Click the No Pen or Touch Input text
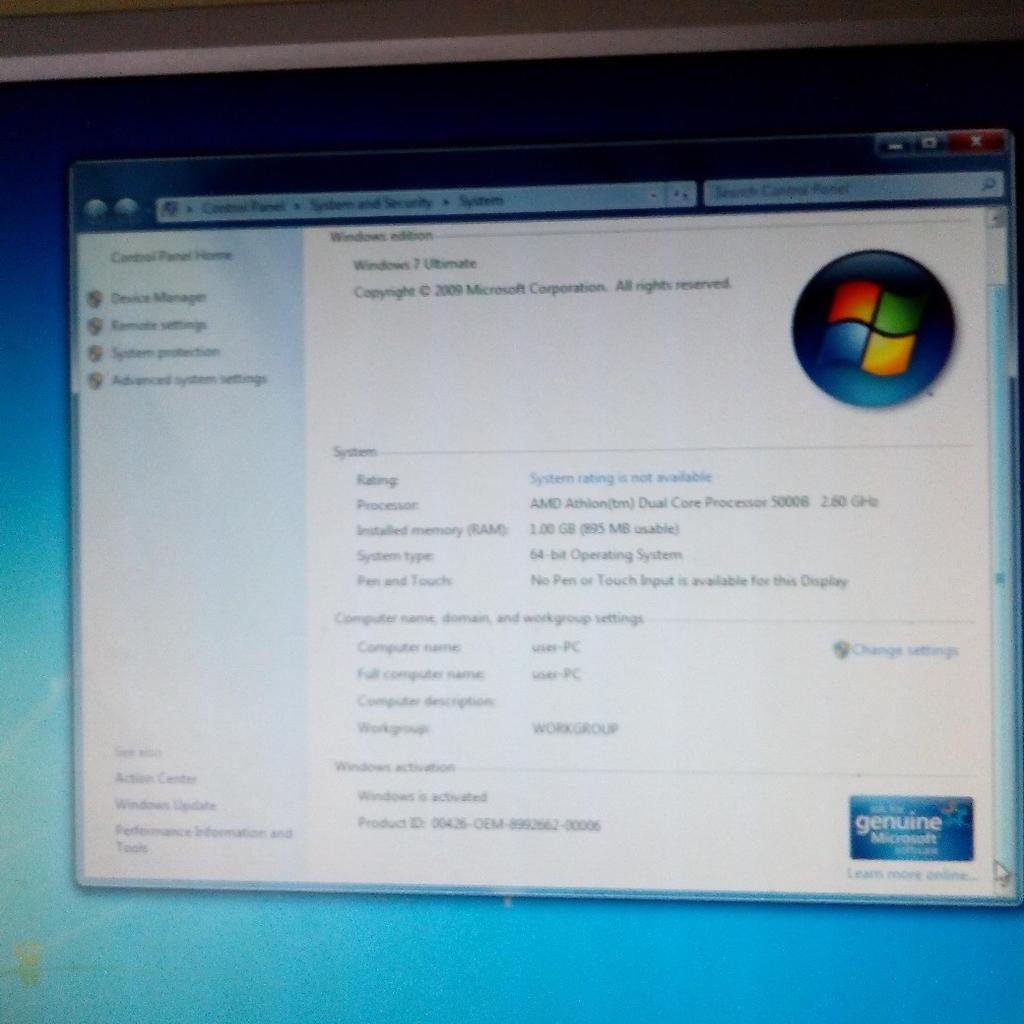Screen dimensions: 1024x1024 tap(689, 581)
